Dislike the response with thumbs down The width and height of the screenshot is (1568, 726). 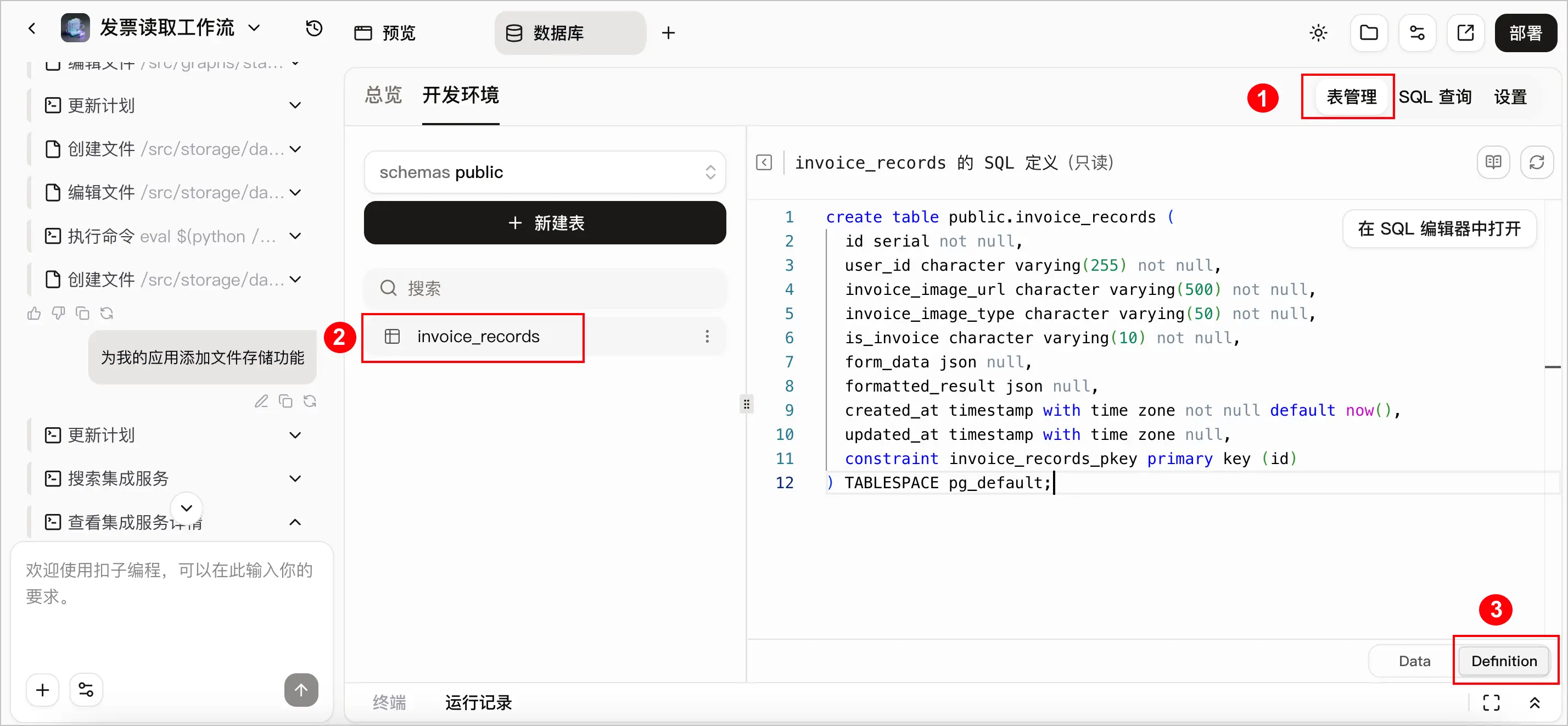coord(58,313)
